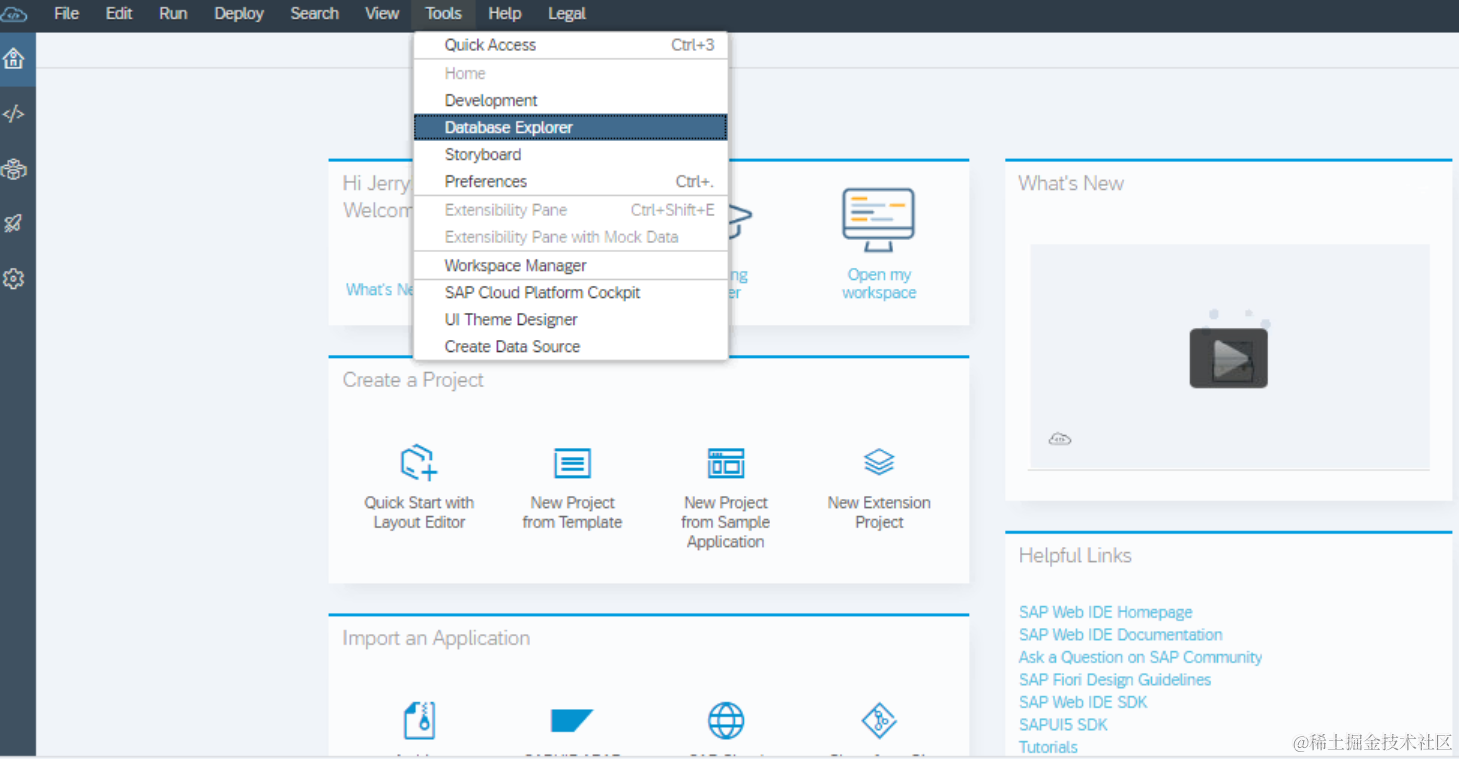Open the Run menu
This screenshot has width=1459, height=759.
click(173, 14)
